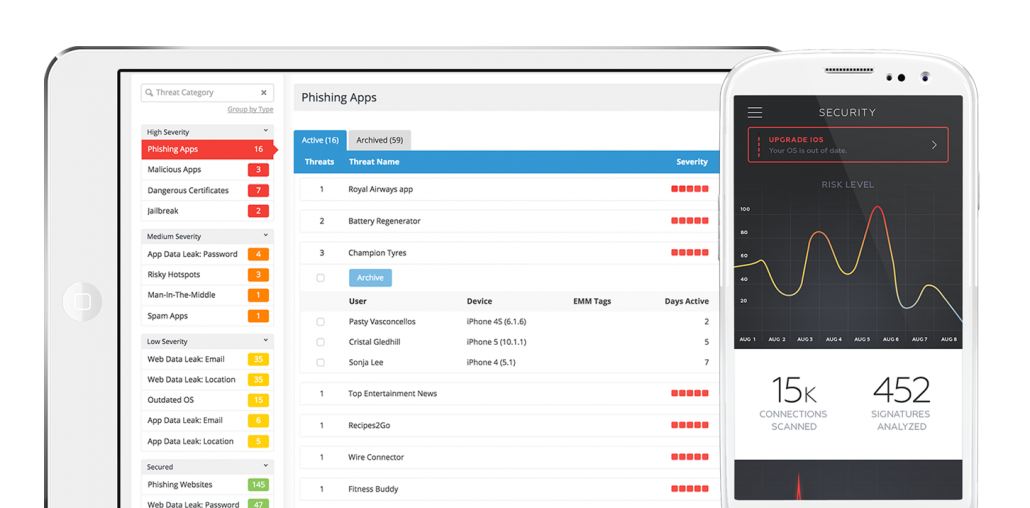Click the search magnifier icon in Threat Category
Screen dimensions: 1030x508
tap(149, 93)
